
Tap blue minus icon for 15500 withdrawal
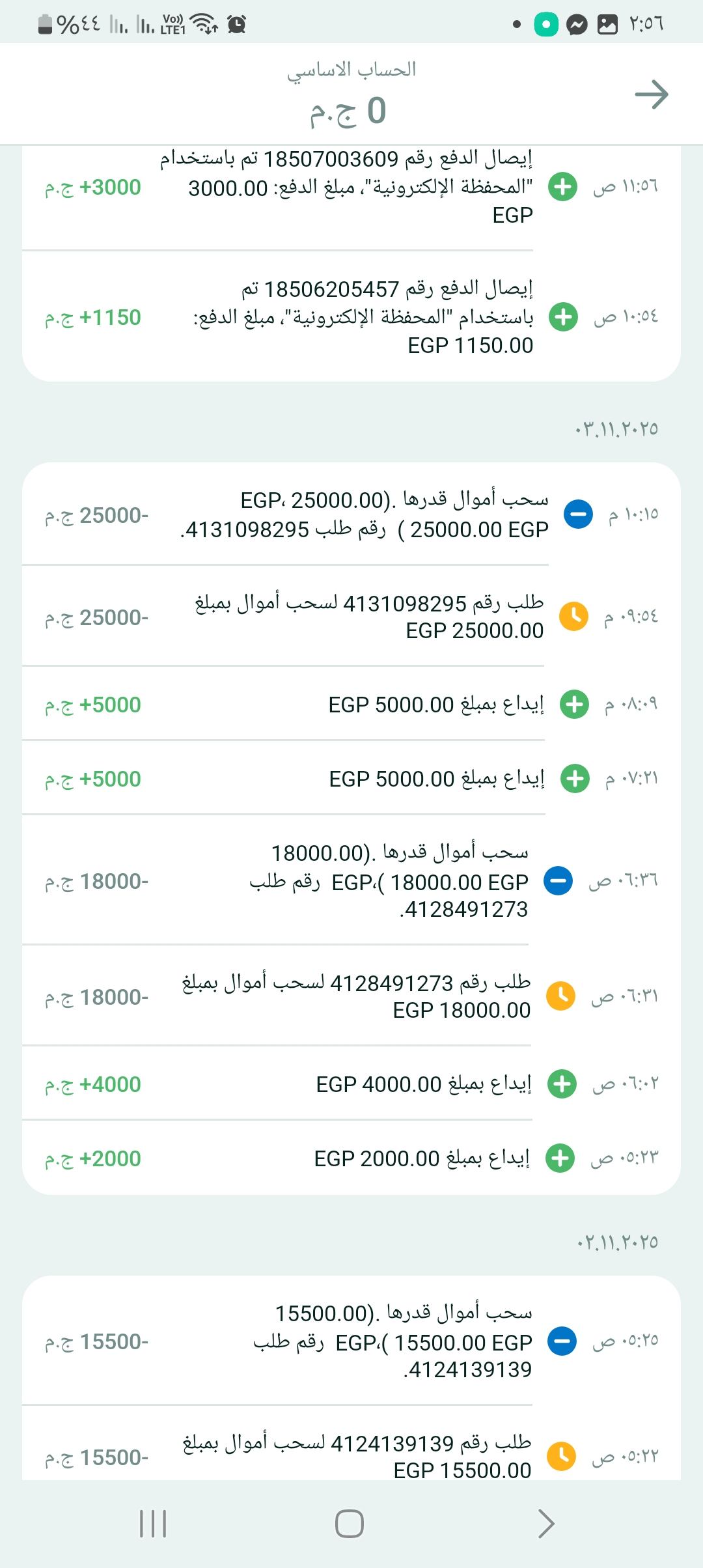click(562, 1341)
